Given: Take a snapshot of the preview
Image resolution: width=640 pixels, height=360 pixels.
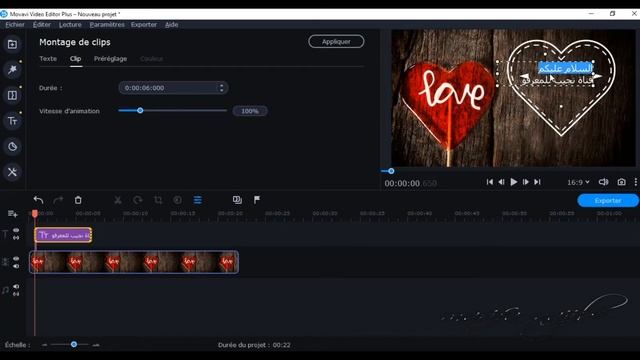Looking at the screenshot, I should [621, 182].
